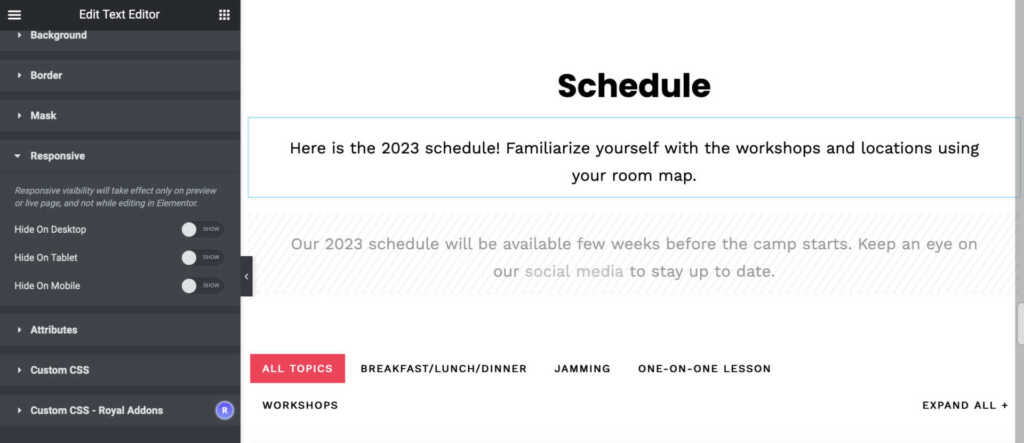This screenshot has width=1024, height=443.
Task: Expand the Attributes section
Action: click(120, 330)
